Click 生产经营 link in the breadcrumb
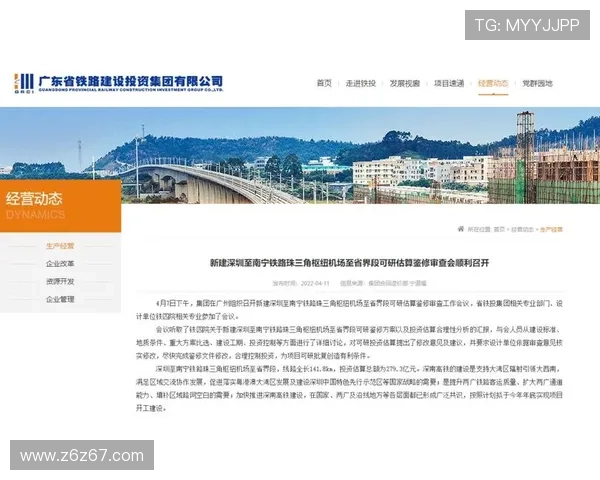The width and height of the screenshot is (600, 480). [x=551, y=229]
